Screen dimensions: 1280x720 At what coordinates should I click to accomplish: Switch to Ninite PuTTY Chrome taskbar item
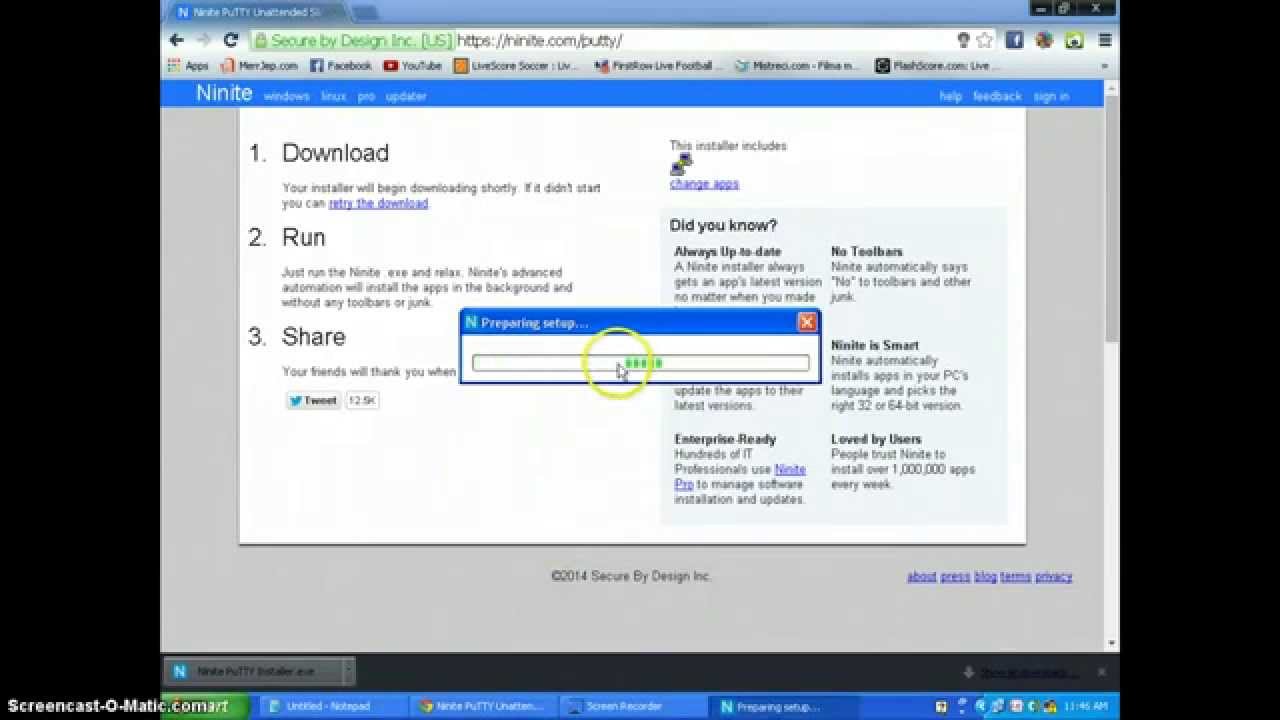coord(482,706)
